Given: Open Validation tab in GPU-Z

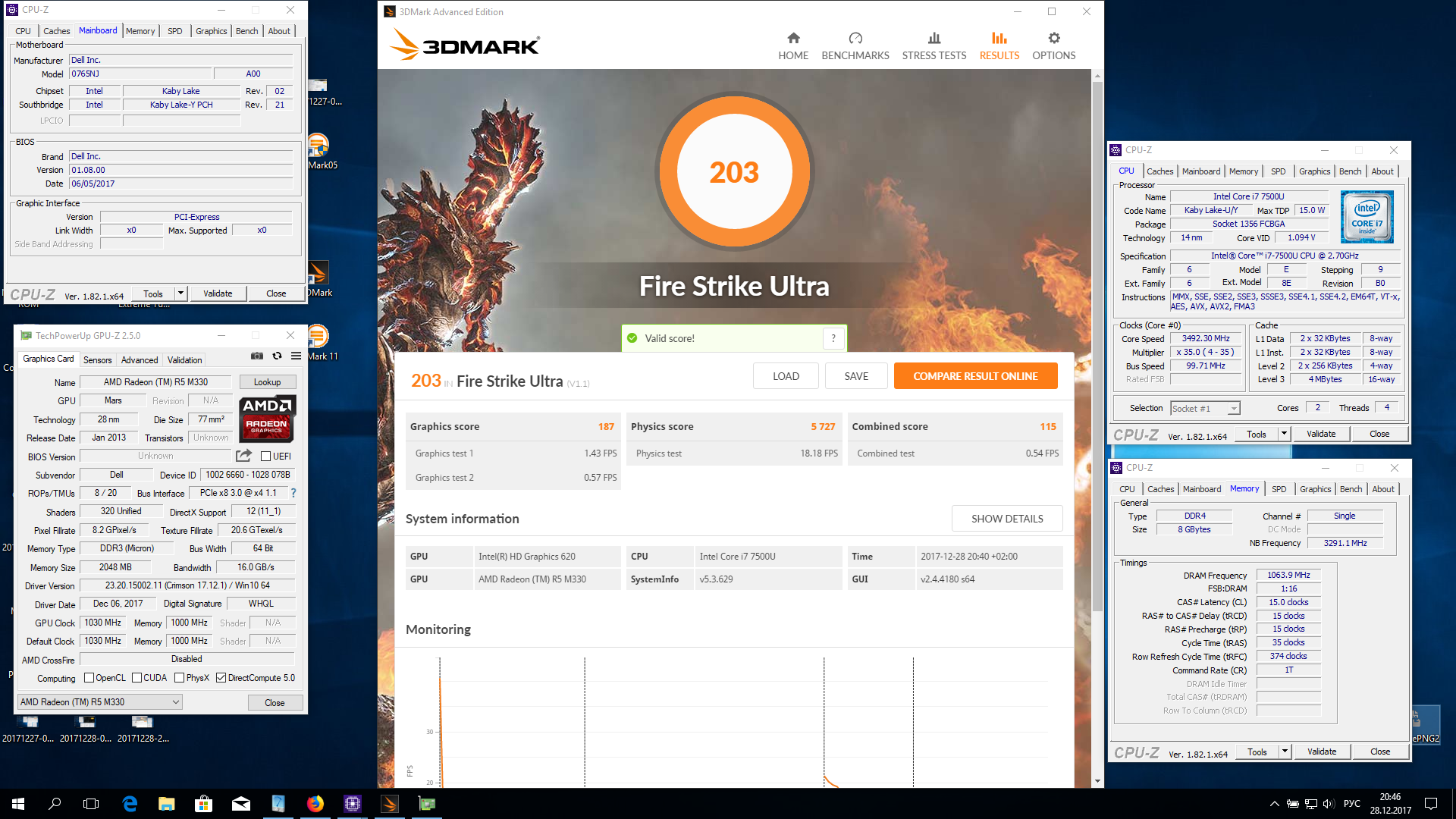Looking at the screenshot, I should [x=184, y=360].
